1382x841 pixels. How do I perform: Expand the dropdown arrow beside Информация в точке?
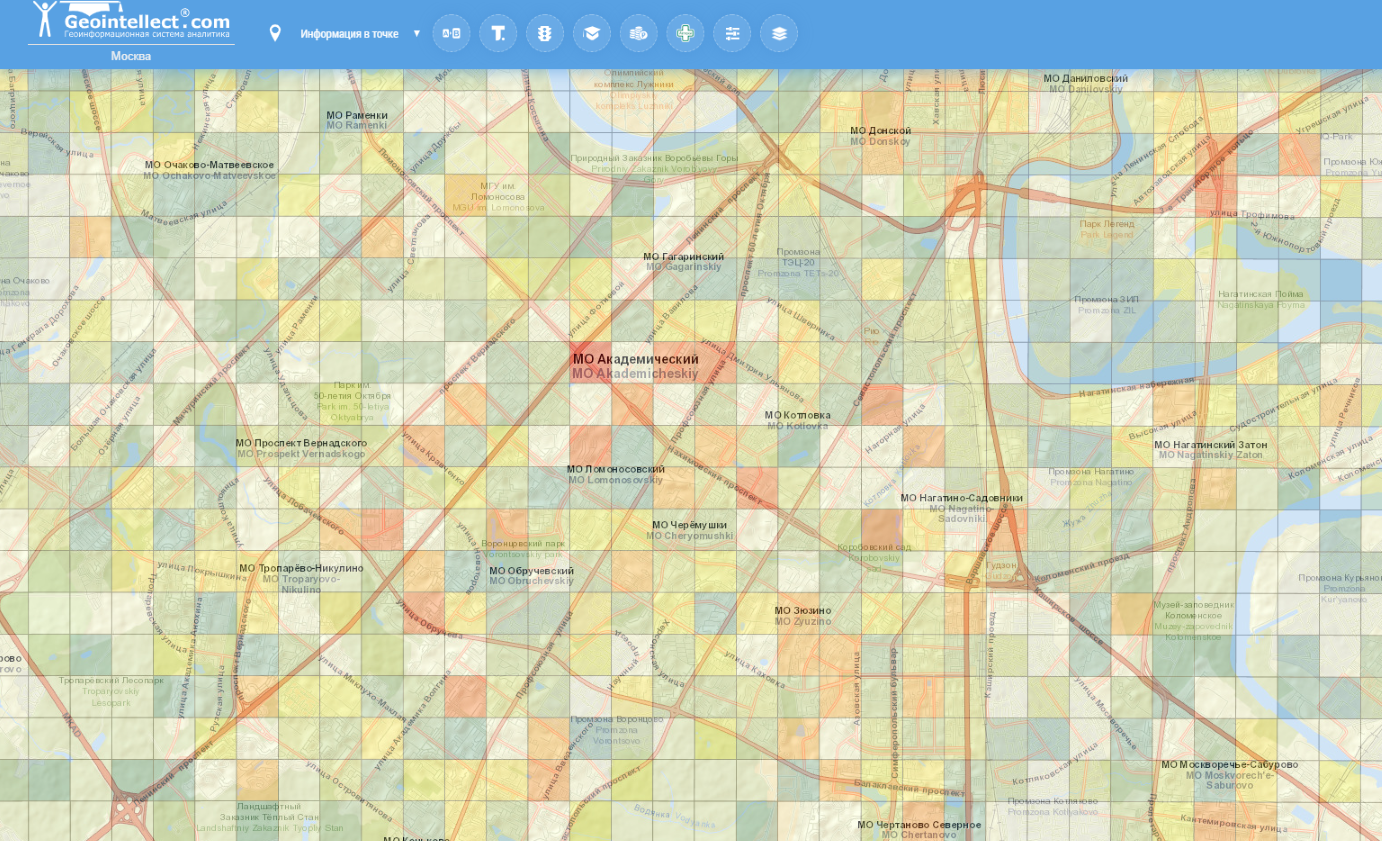[417, 33]
